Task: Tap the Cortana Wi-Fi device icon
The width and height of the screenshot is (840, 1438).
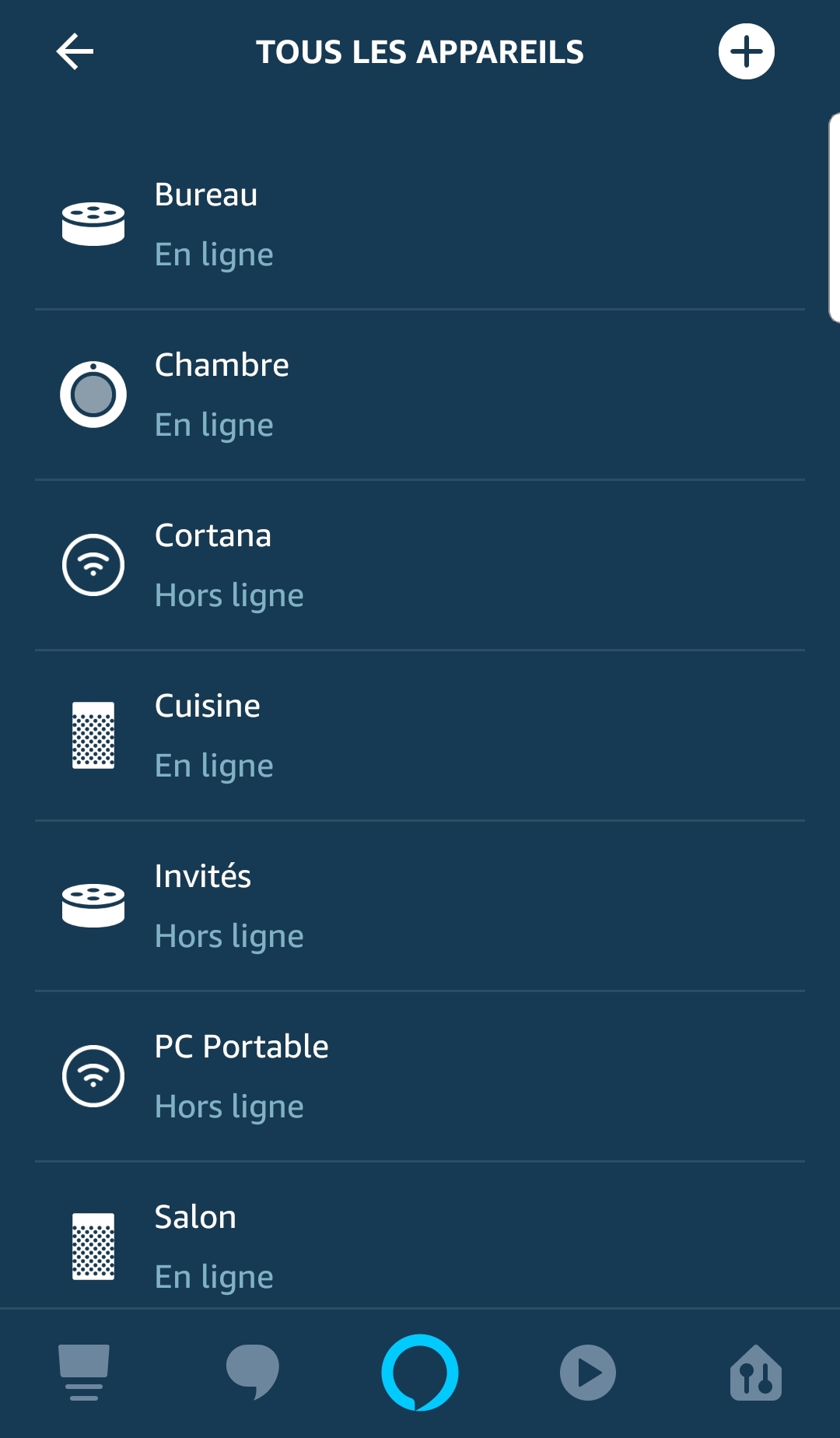Action: click(x=93, y=565)
